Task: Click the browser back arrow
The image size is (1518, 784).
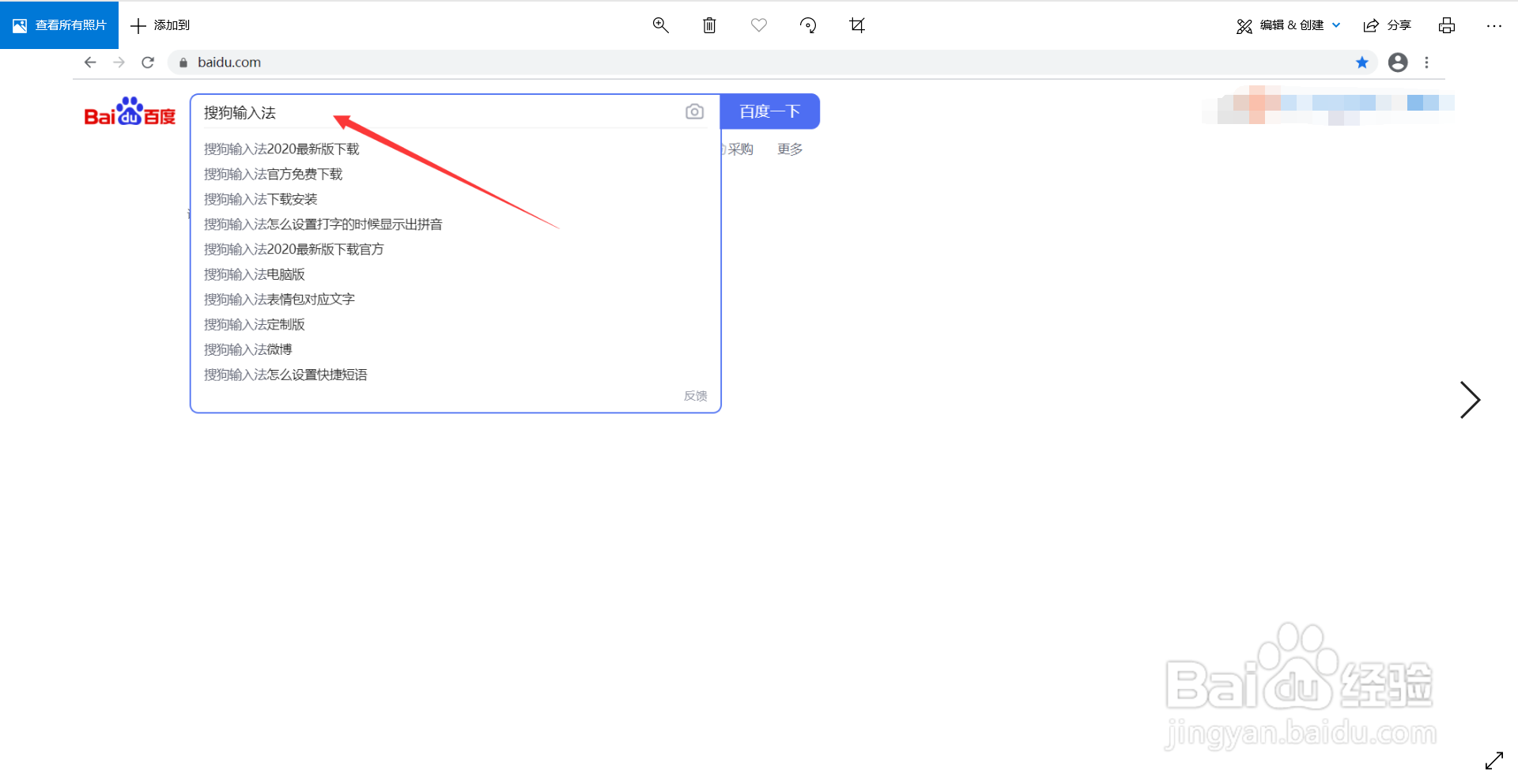Action: click(90, 62)
